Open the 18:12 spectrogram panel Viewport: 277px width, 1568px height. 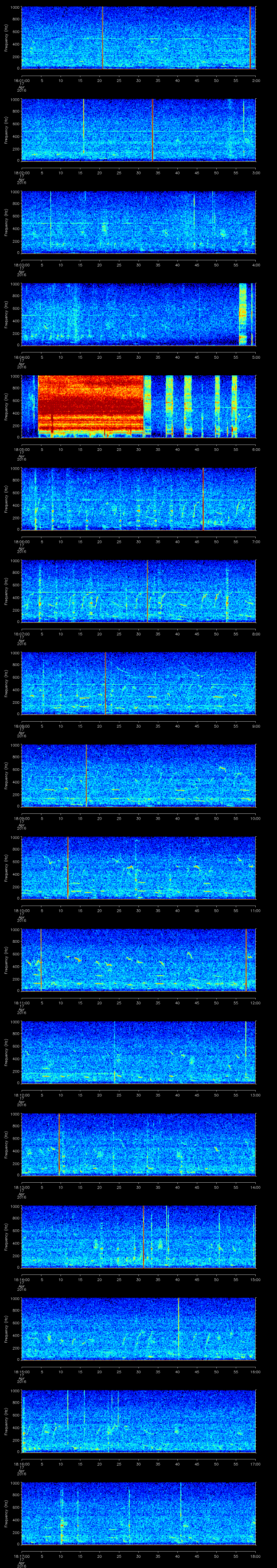pyautogui.click(x=138, y=1052)
